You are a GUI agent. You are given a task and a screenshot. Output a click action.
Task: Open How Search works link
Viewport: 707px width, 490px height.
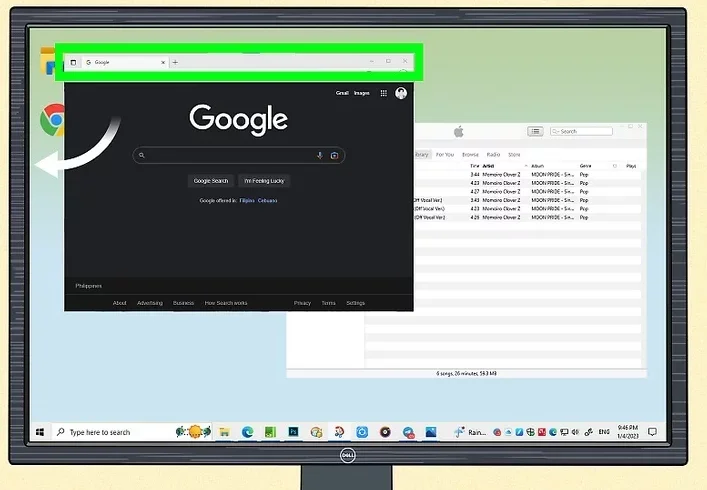coord(226,303)
